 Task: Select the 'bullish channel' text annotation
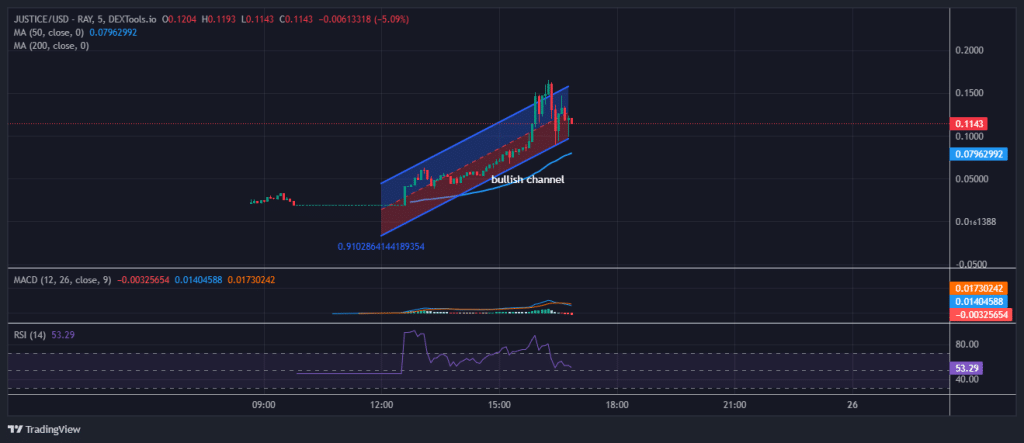pyautogui.click(x=528, y=179)
